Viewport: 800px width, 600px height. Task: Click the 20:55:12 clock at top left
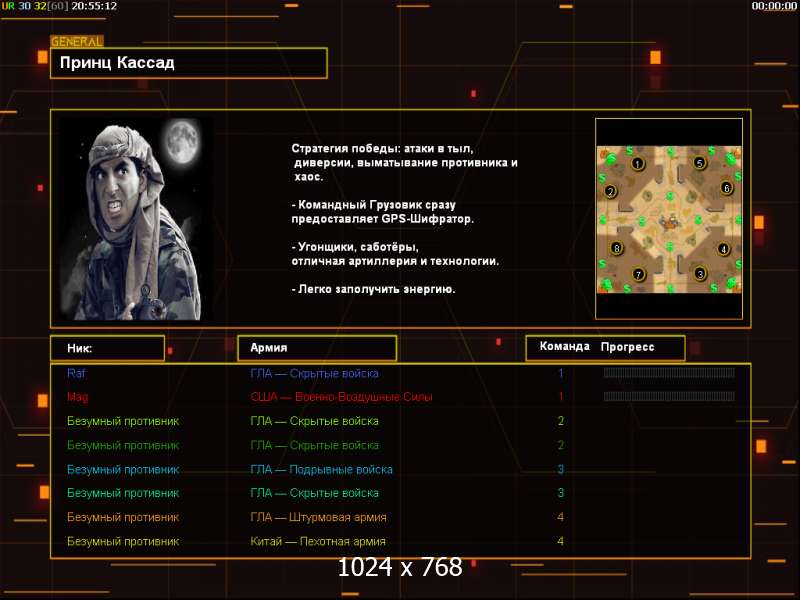click(94, 6)
